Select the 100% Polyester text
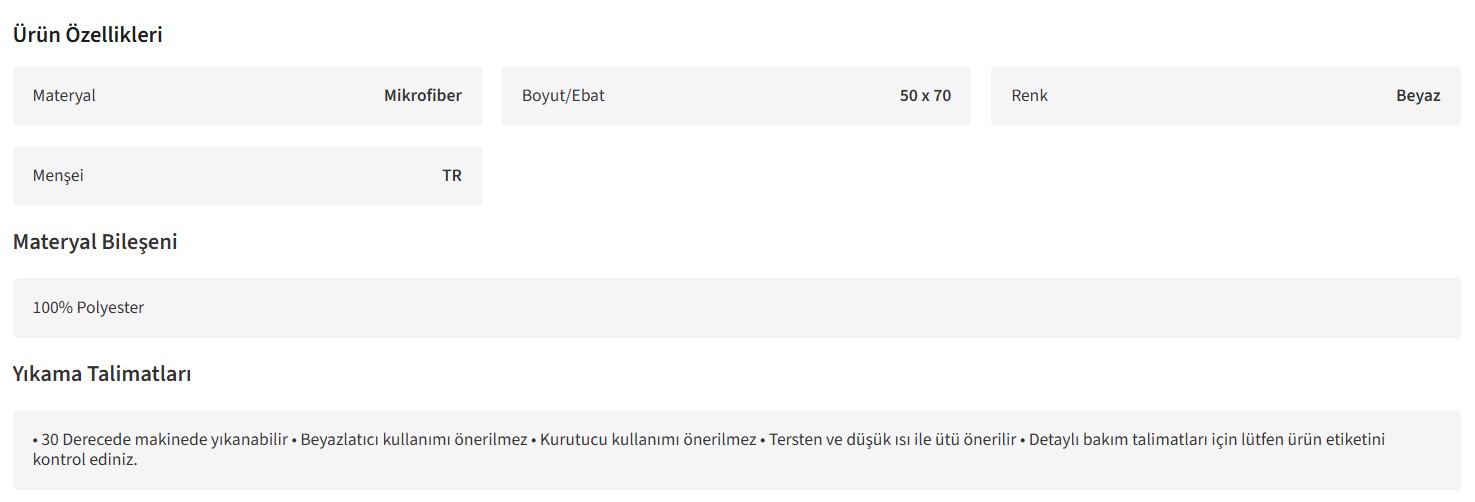The width and height of the screenshot is (1475, 502). tap(88, 308)
